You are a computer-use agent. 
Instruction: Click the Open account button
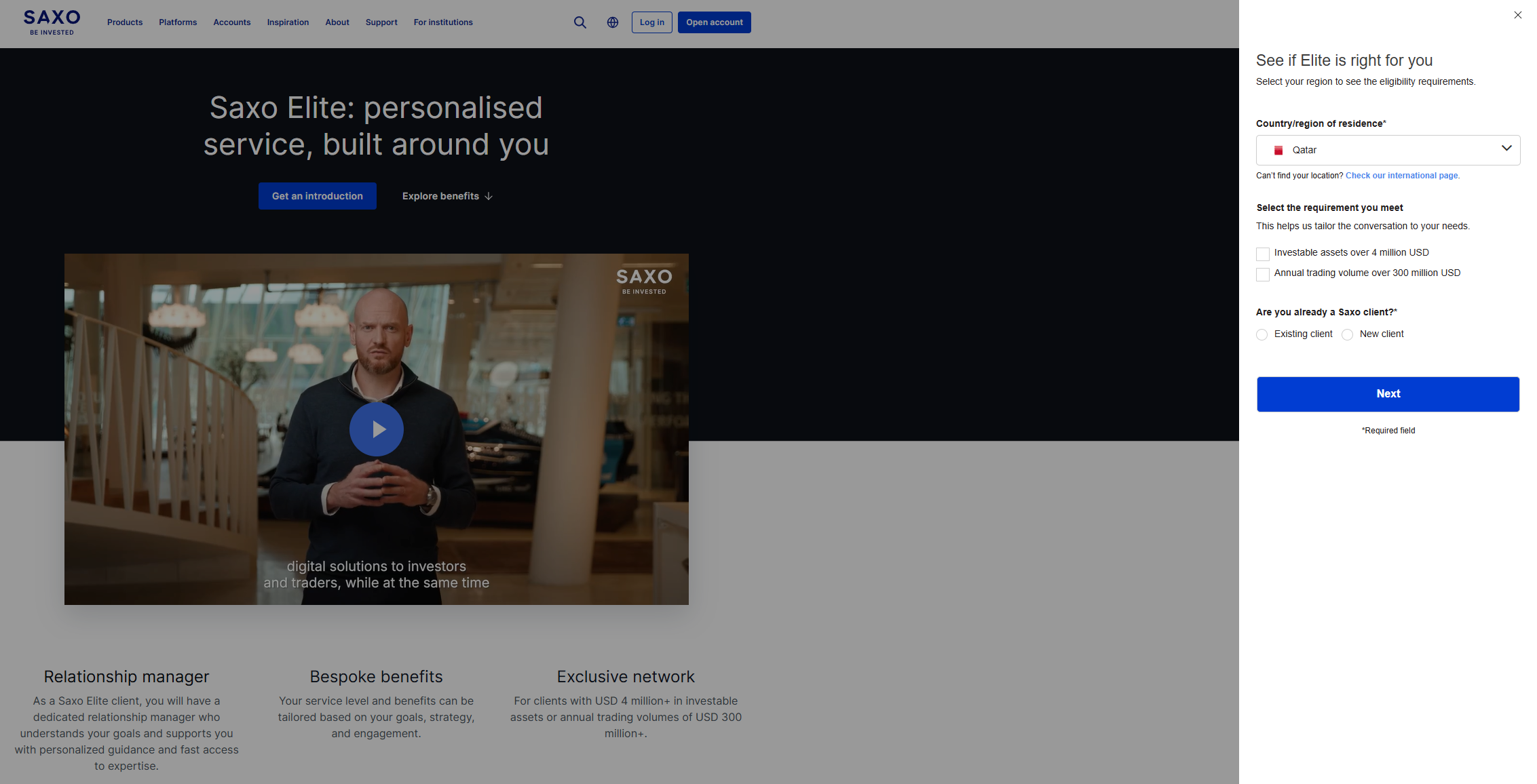(x=714, y=22)
